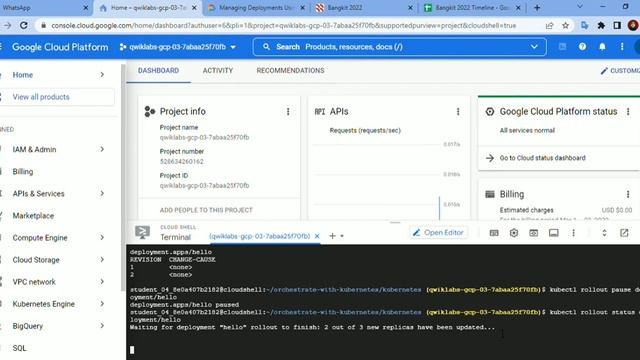Open the browser tab search dropdown
Screen dimensions: 640x360
[x=580, y=7]
